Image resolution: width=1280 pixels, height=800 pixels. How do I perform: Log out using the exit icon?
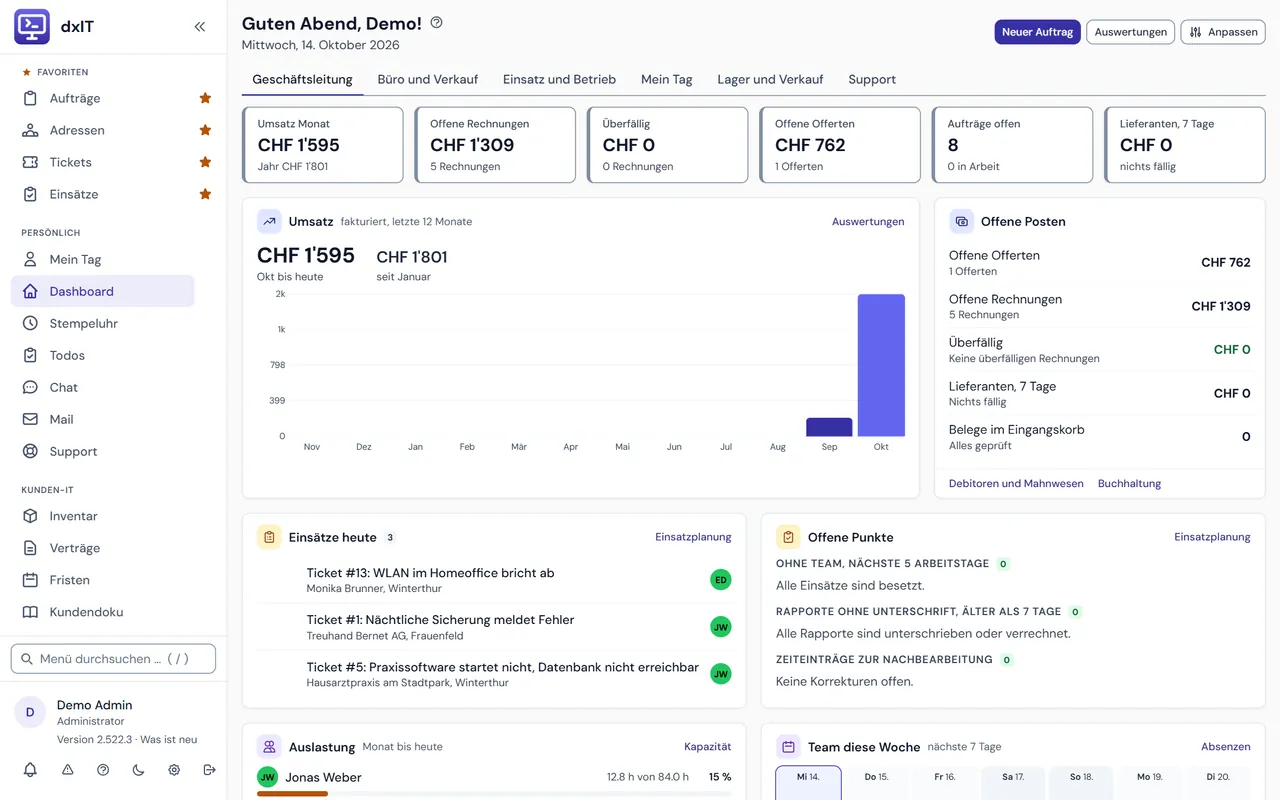209,770
